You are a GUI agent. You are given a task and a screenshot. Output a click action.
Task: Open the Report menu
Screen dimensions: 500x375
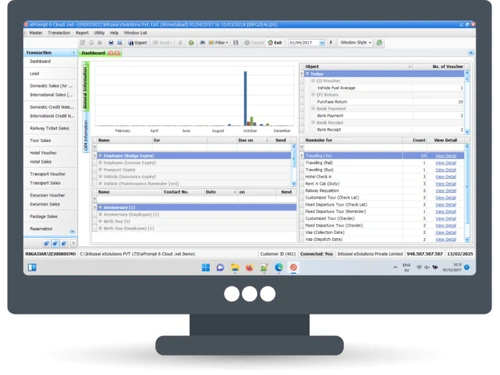click(82, 33)
